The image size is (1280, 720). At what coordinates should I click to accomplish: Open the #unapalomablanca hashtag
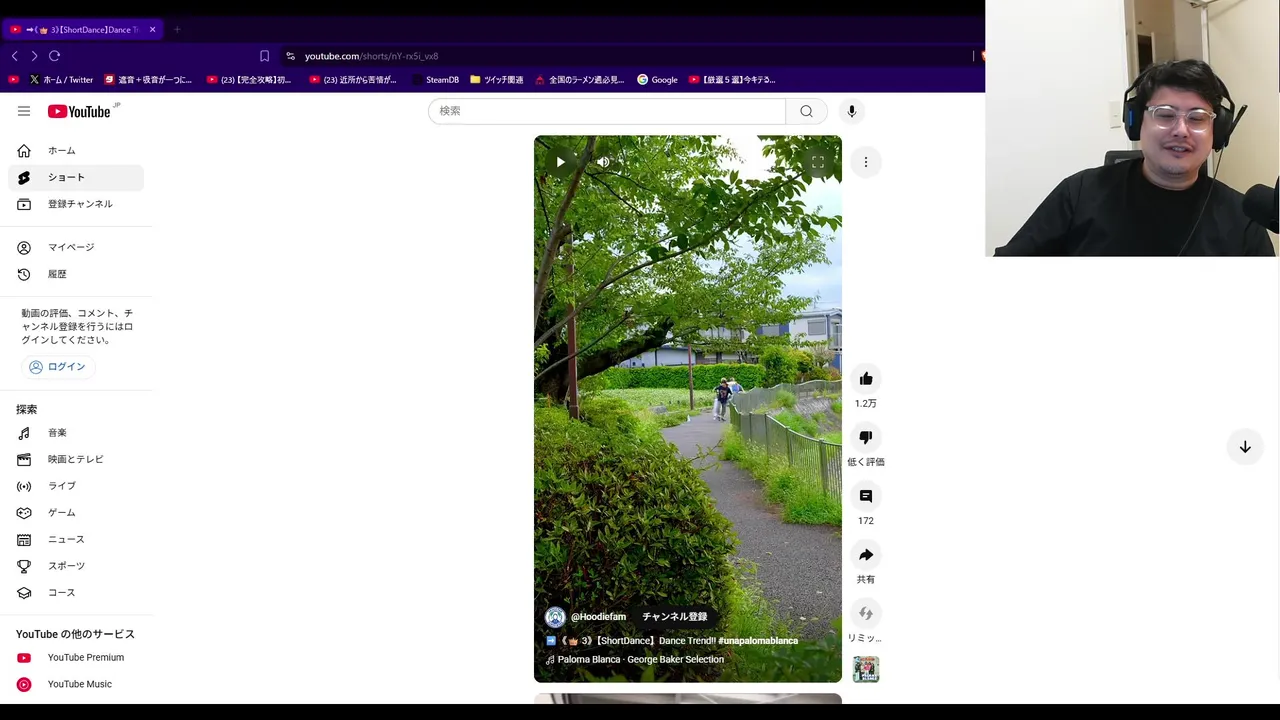[x=758, y=641]
